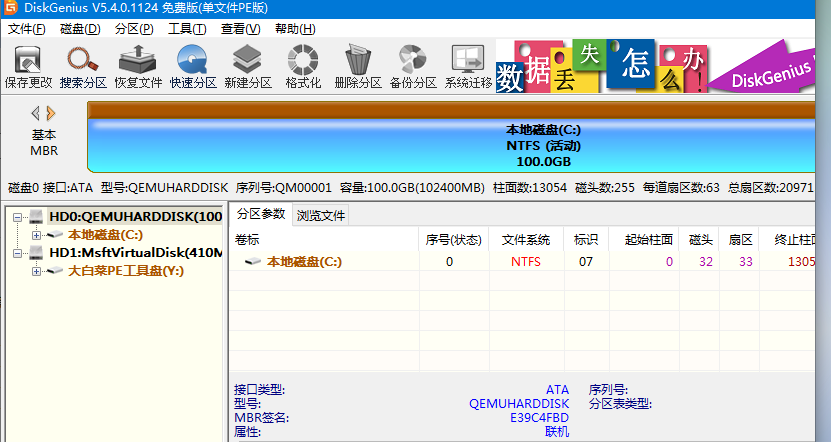The image size is (831, 442).
Task: Click the 序列号:QM00001 disk info text
Action: 284,188
